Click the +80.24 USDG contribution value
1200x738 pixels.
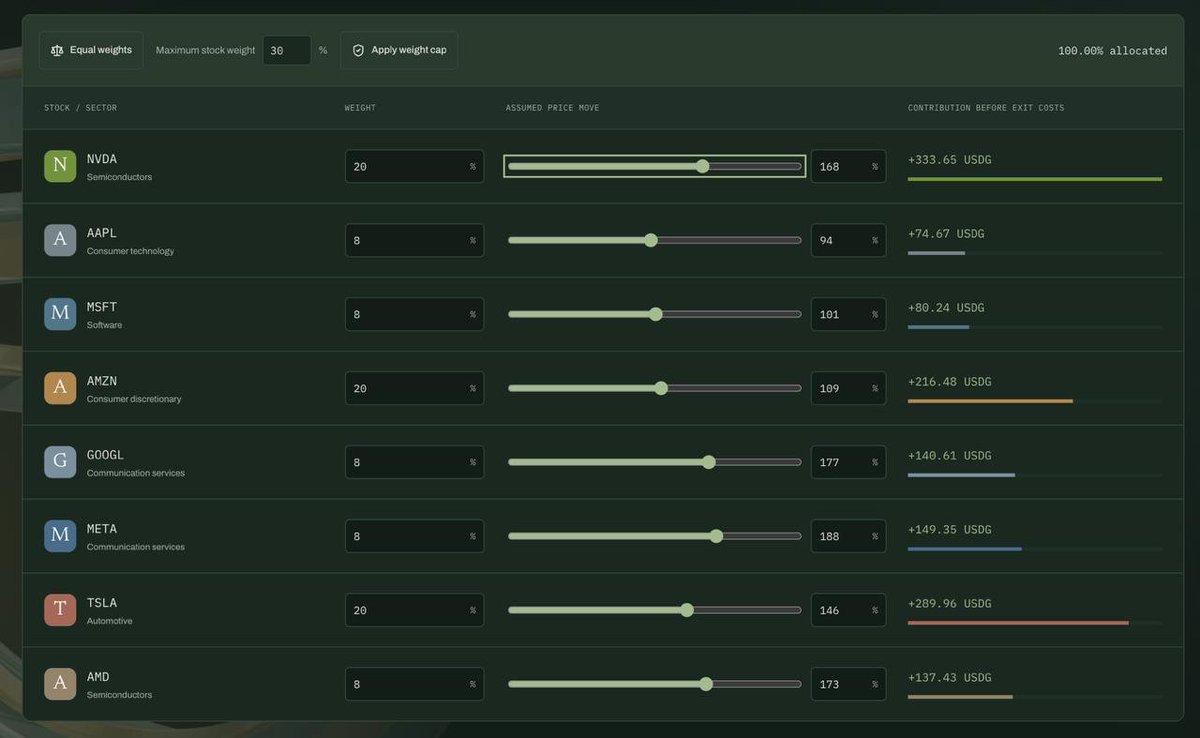[946, 307]
